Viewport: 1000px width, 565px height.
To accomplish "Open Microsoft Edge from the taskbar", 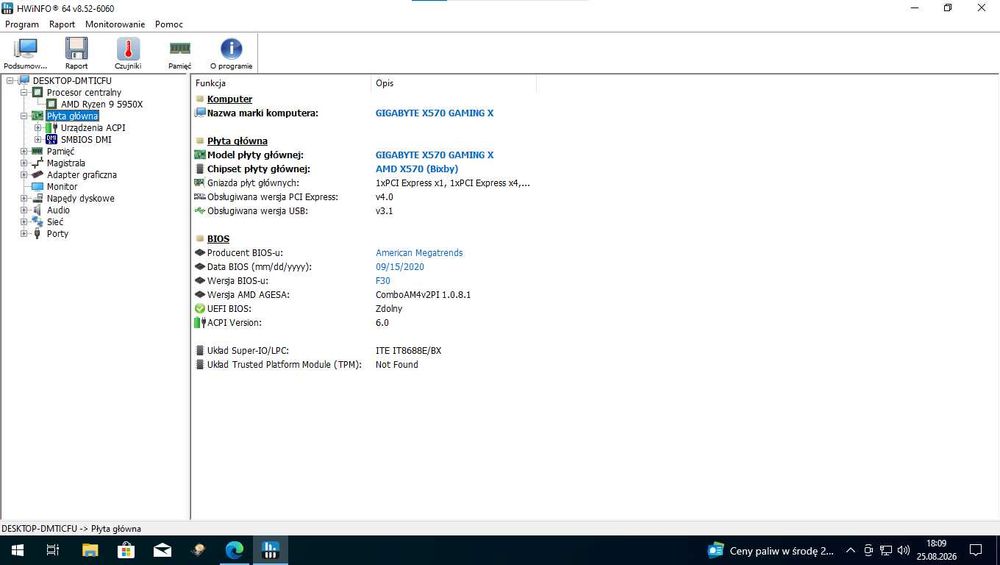I will coord(235,550).
